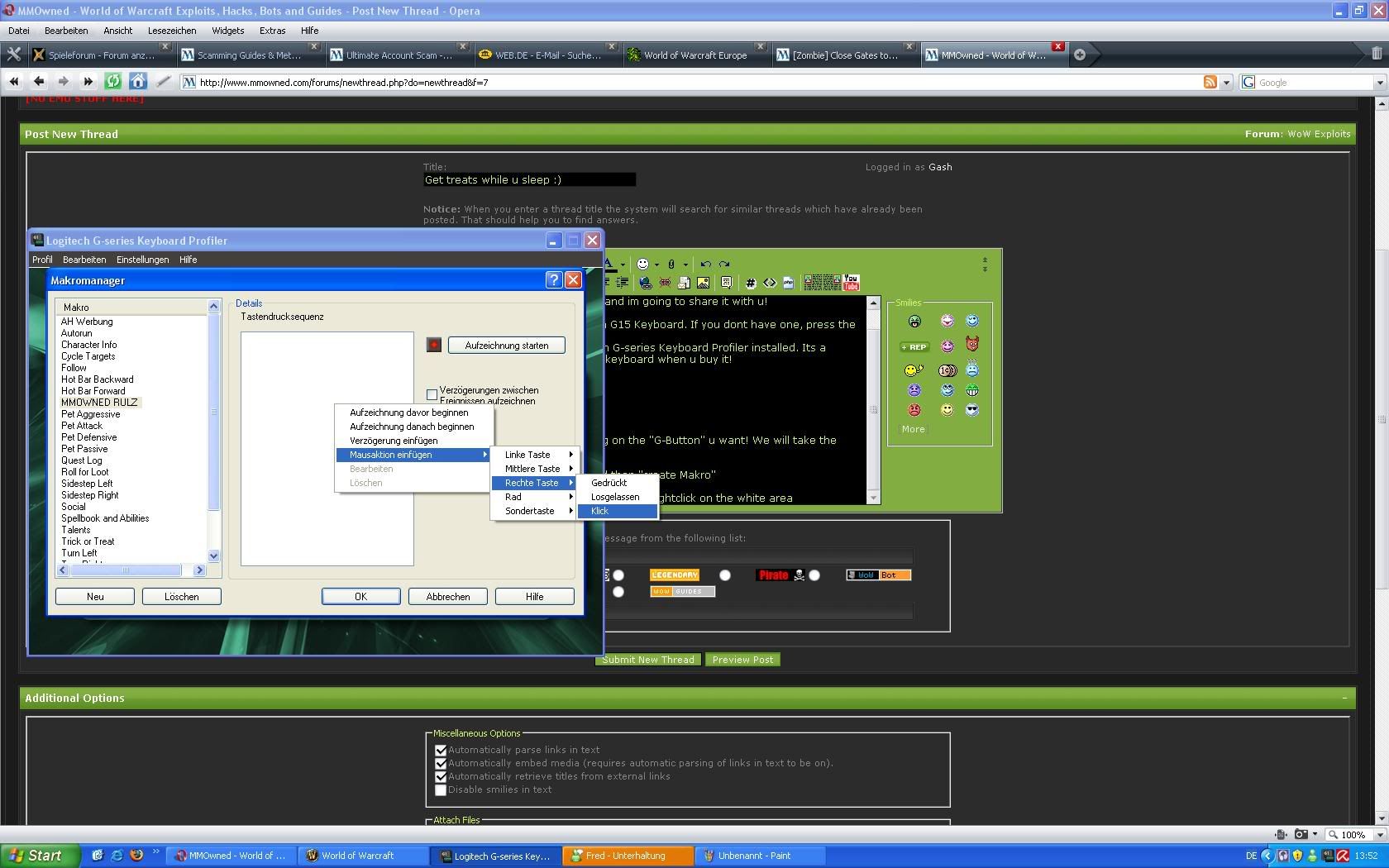Click the remove link icon
Image resolution: width=1389 pixels, height=868 pixels.
pos(665,283)
